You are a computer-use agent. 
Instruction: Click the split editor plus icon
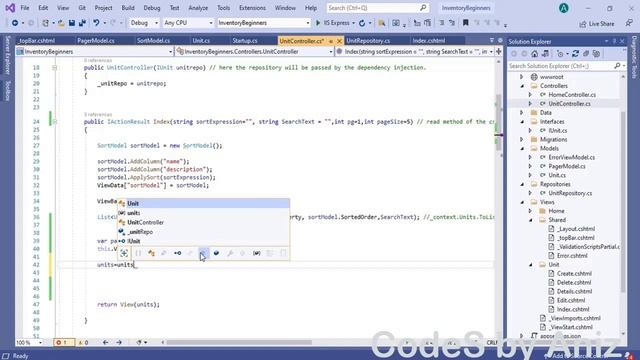[x=498, y=51]
